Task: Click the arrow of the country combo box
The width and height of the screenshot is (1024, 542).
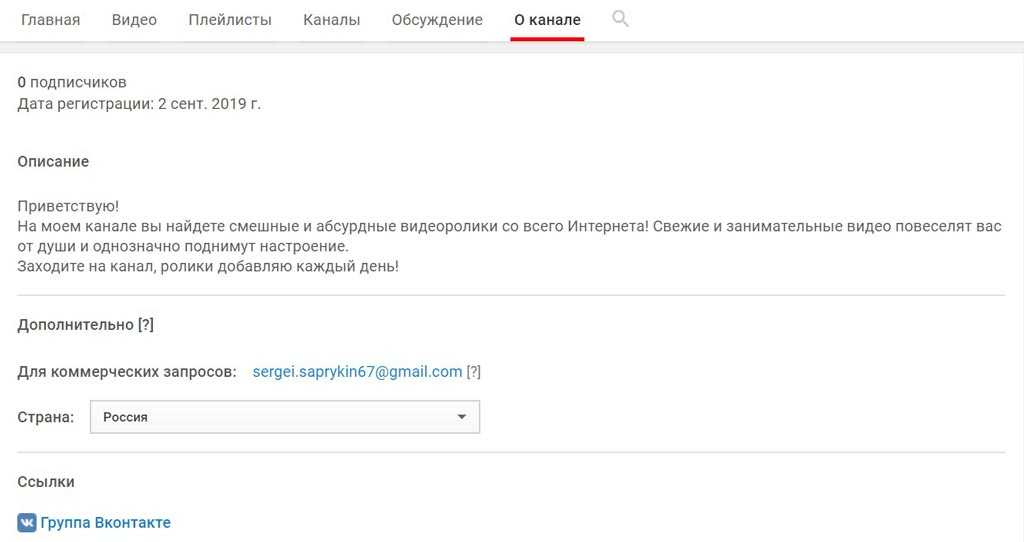Action: click(461, 417)
